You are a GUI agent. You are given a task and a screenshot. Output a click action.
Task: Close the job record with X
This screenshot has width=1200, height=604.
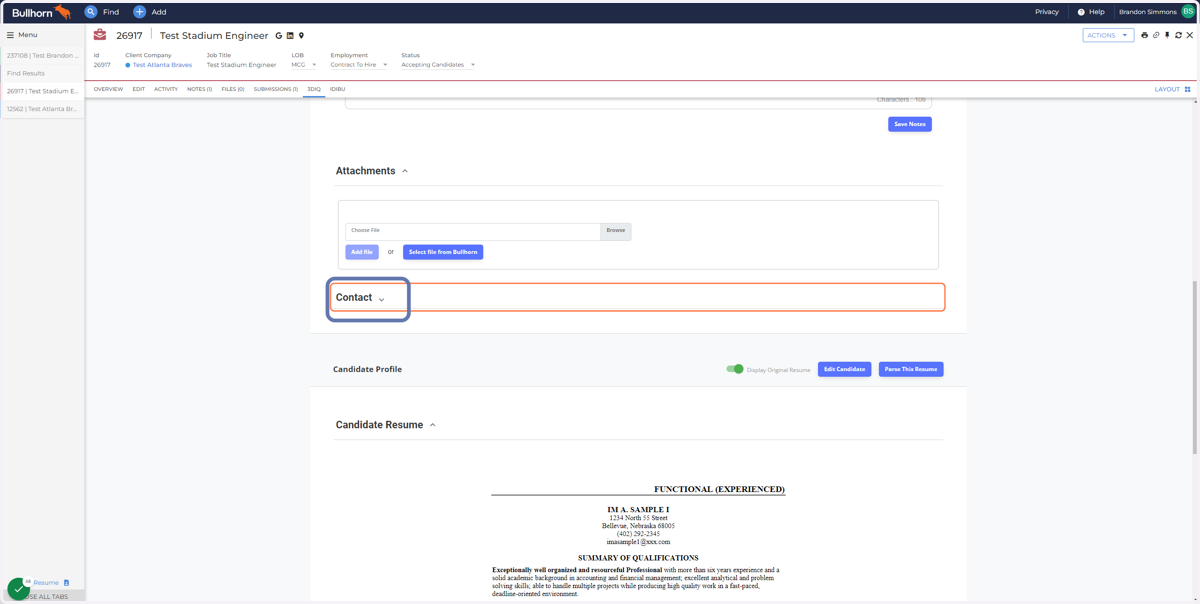pos(1190,35)
